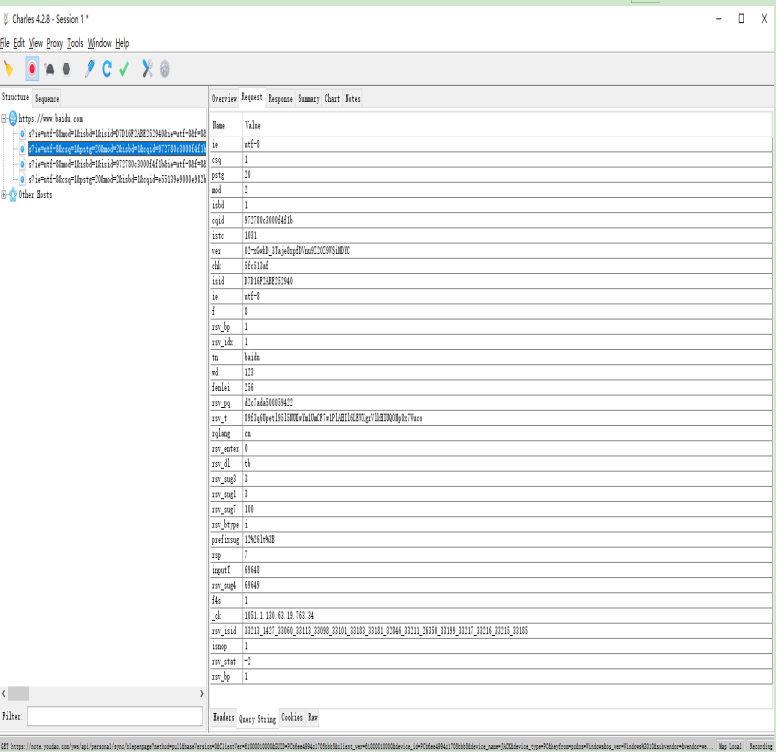Screen dimensions: 776x752
Task: Toggle breakpoints with the hexagon icon
Action: (x=66, y=69)
